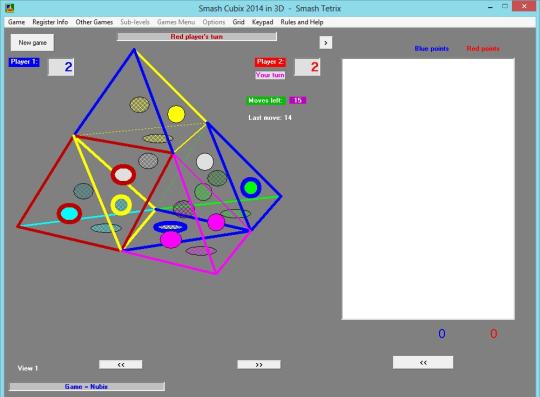This screenshot has width=540, height=397.
Task: Click the << button below the points panel
Action: pyautogui.click(x=423, y=362)
